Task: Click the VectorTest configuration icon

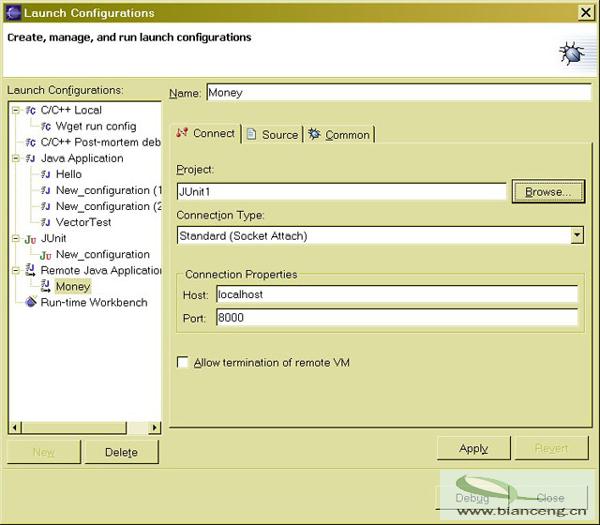Action: [46, 222]
